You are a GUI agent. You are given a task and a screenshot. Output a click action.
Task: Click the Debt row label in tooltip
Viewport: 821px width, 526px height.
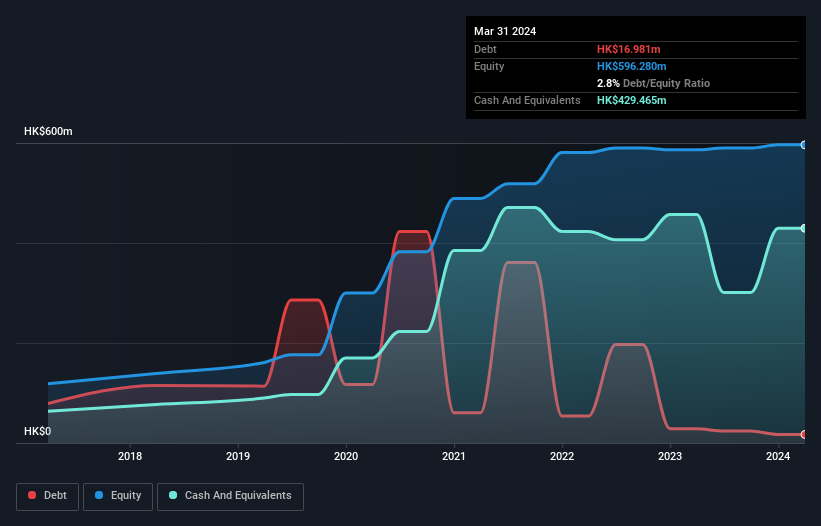pyautogui.click(x=485, y=49)
